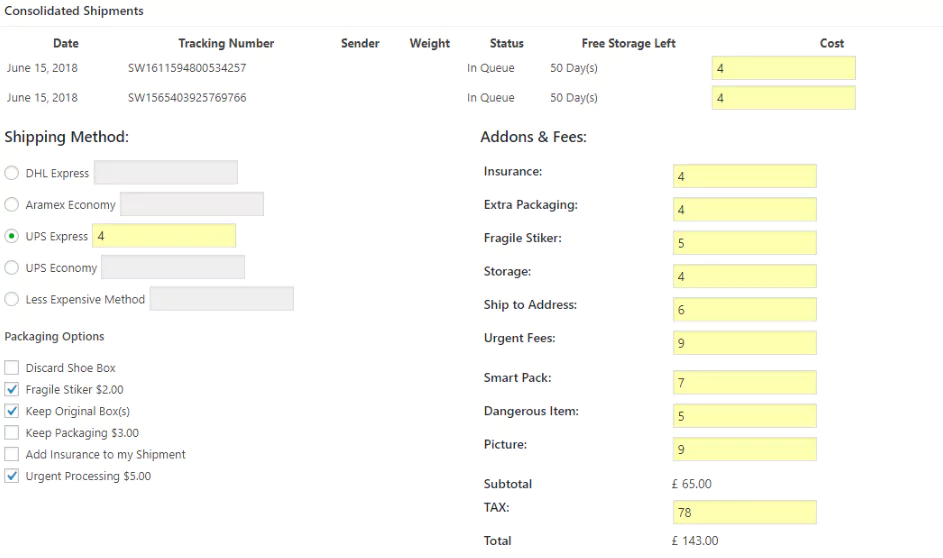The height and width of the screenshot is (558, 943).
Task: Click the Dangerous Item fee field
Action: (x=744, y=416)
